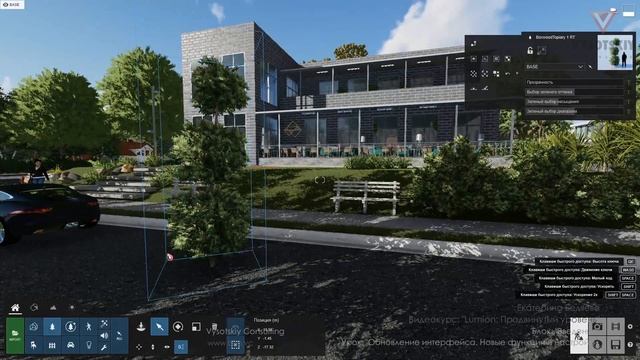This screenshot has height=360, width=640.
Task: Select the Transport car category
Action: (71, 345)
